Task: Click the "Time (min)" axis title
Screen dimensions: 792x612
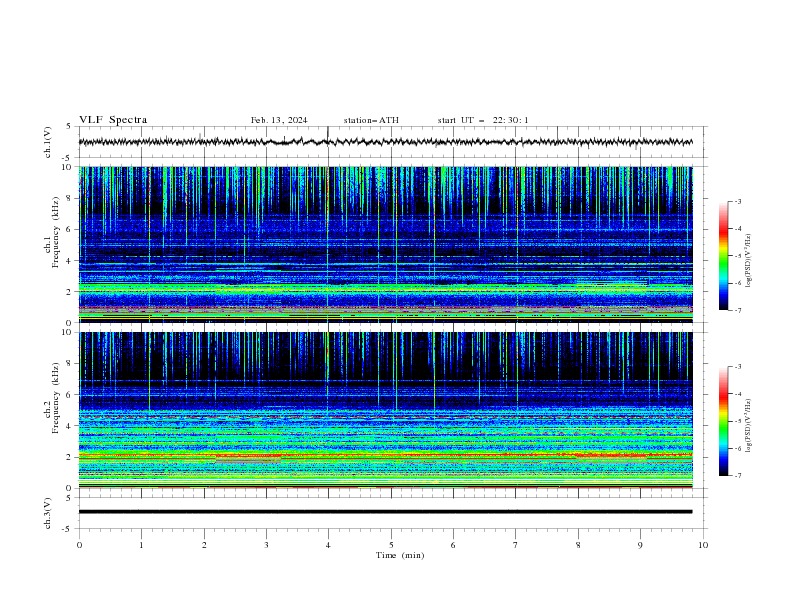Action: 400,555
